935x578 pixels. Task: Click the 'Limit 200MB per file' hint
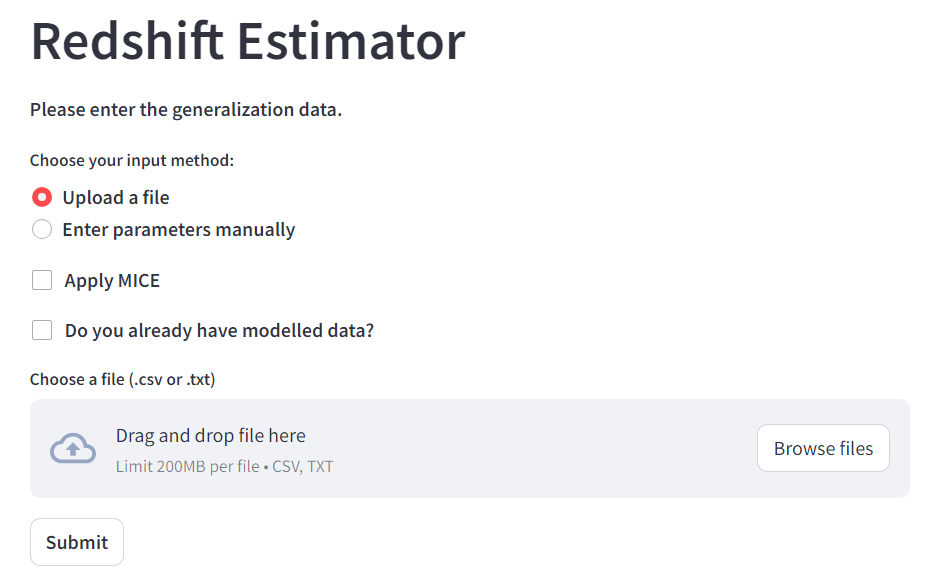188,466
